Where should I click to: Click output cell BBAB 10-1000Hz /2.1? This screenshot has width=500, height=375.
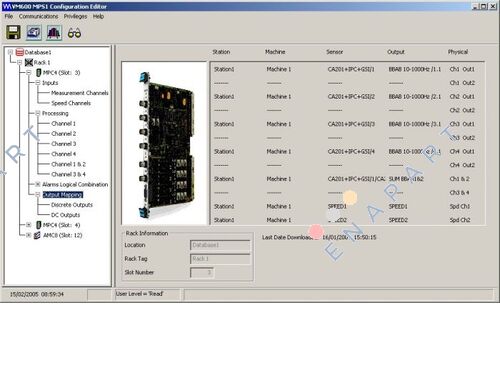[415, 97]
